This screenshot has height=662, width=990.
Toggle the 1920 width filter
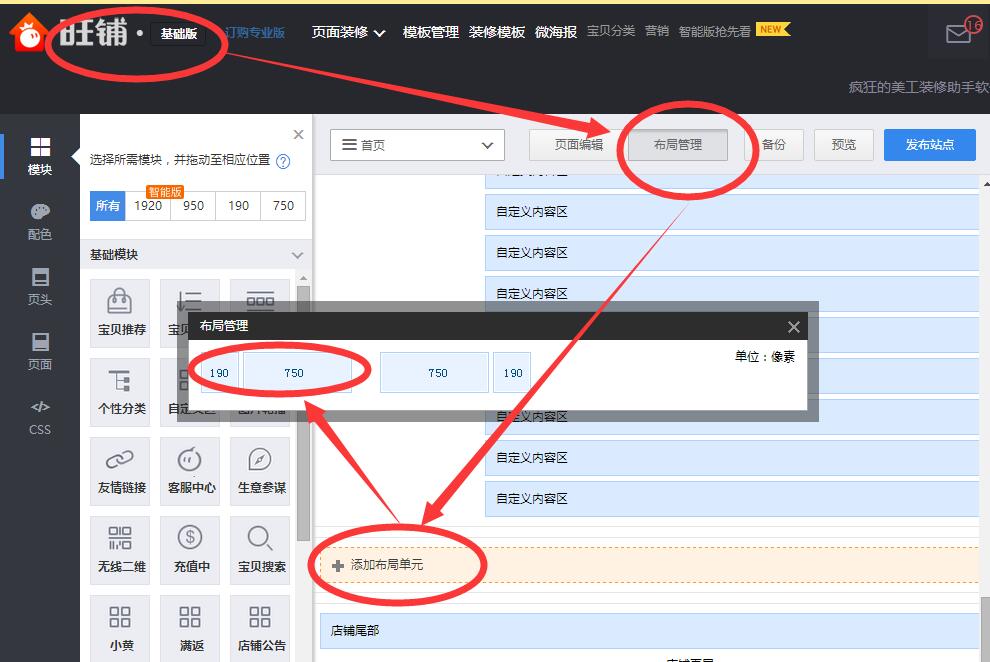click(148, 206)
